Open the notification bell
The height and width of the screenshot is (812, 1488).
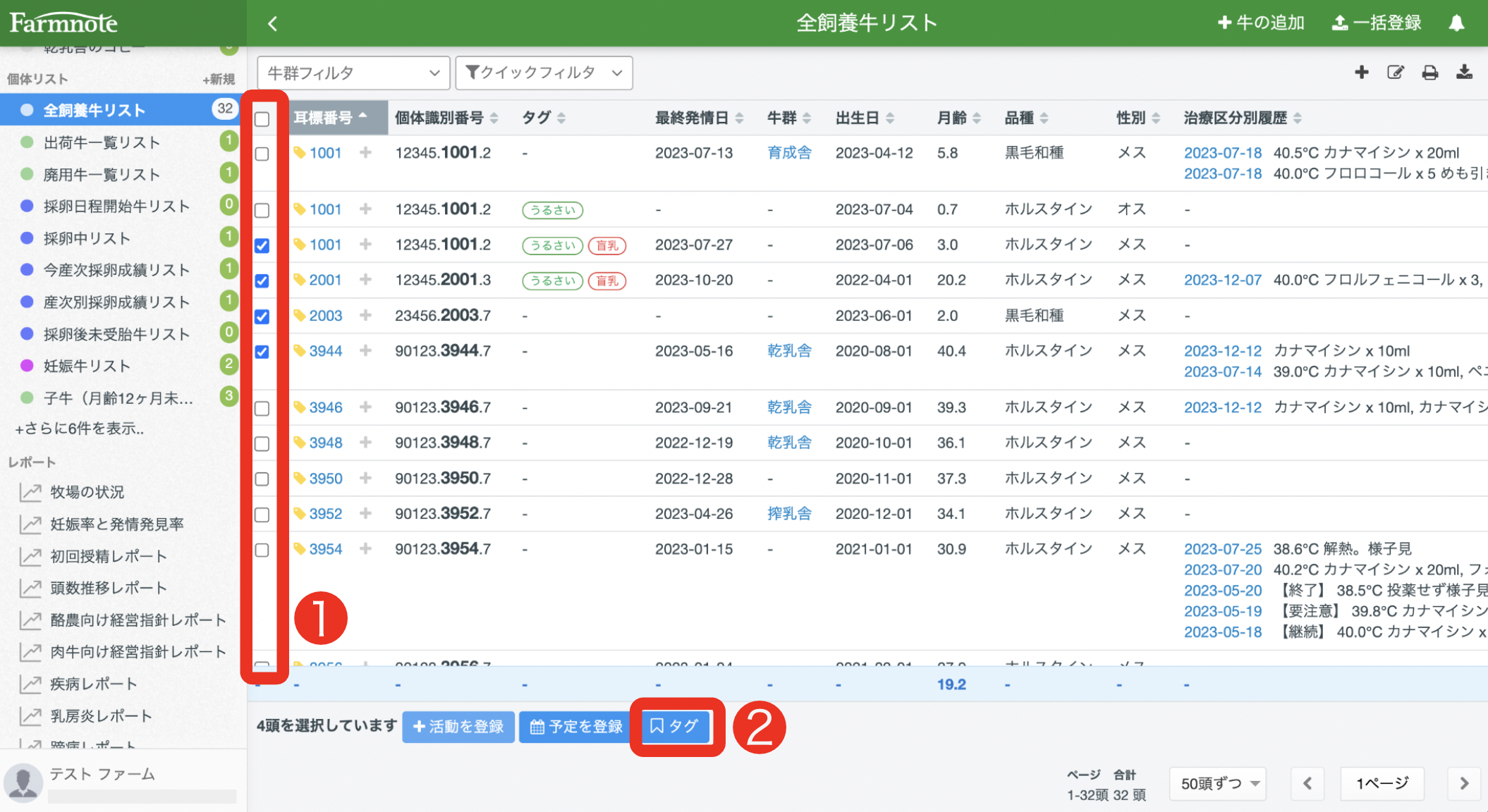(1457, 22)
